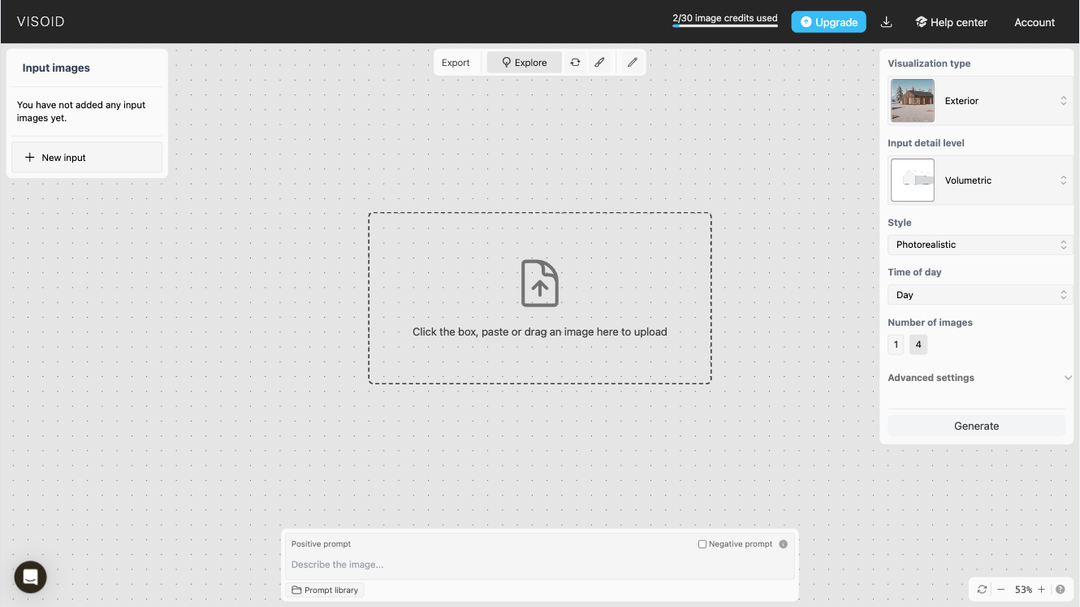This screenshot has width=1080, height=607.
Task: Click the plus to increase zoom level
Action: click(1041, 589)
